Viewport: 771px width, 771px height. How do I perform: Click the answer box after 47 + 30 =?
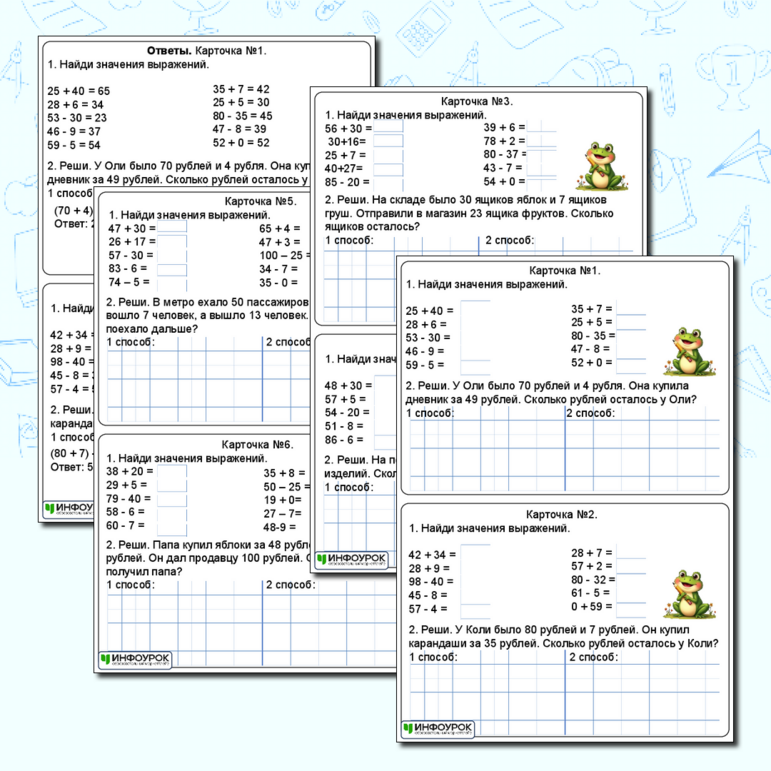click(172, 228)
